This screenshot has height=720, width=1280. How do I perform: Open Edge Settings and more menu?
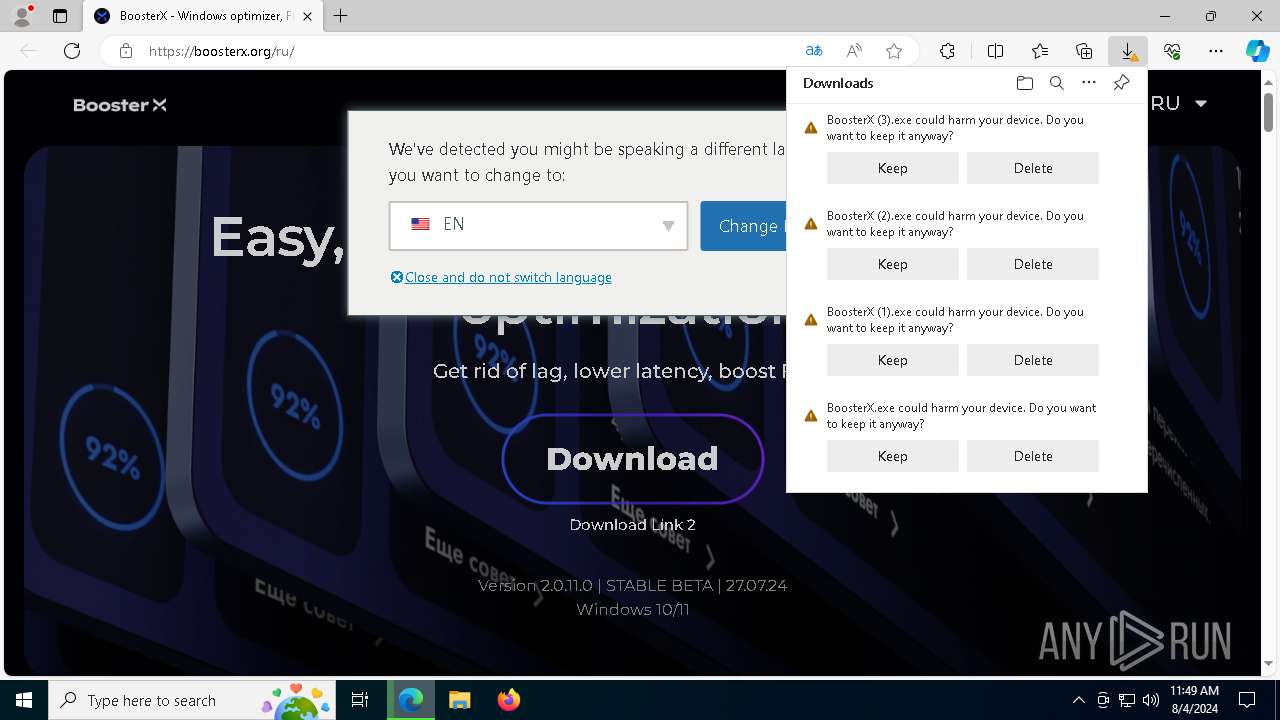click(x=1216, y=51)
